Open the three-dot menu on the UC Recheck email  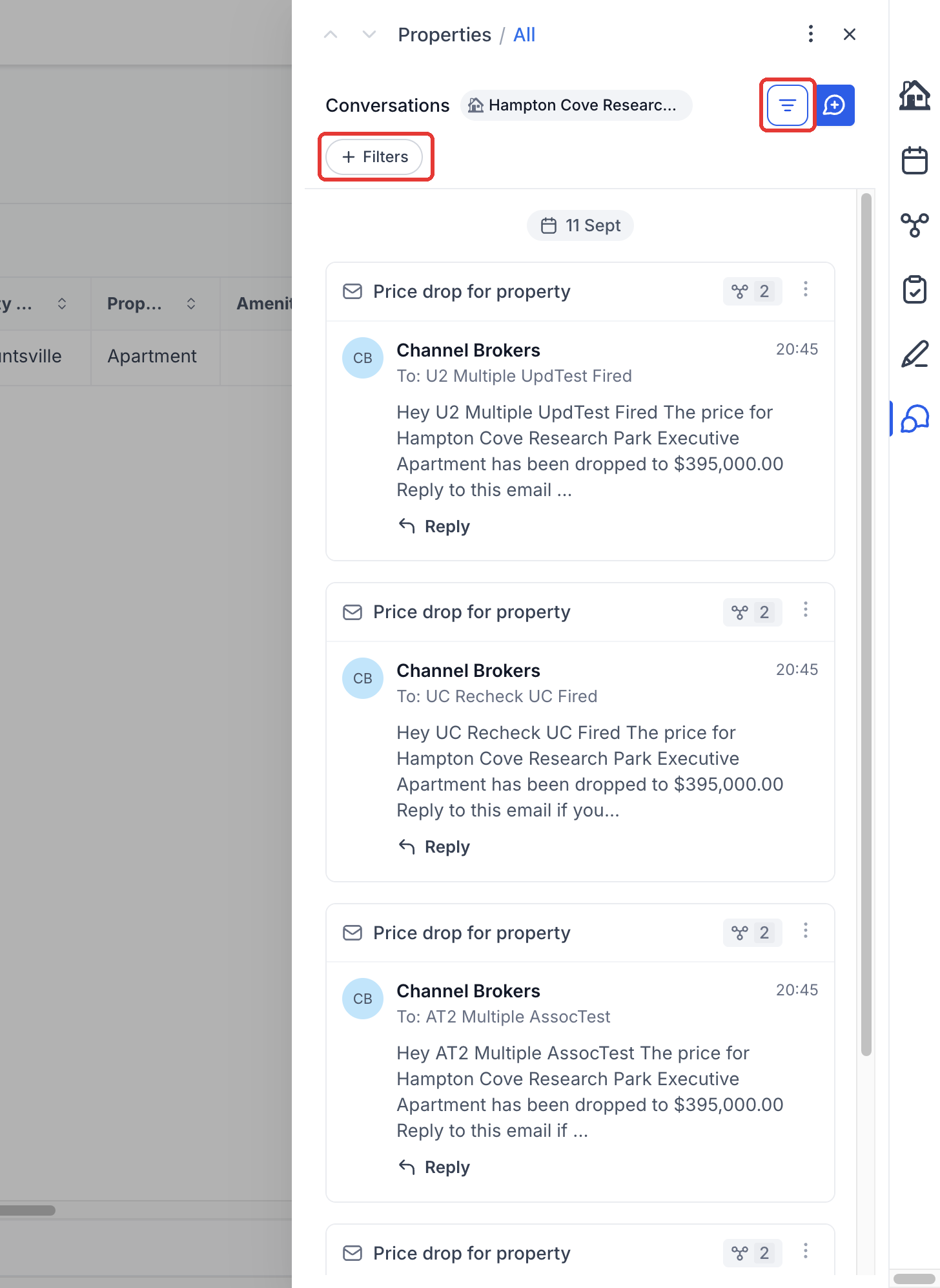806,610
